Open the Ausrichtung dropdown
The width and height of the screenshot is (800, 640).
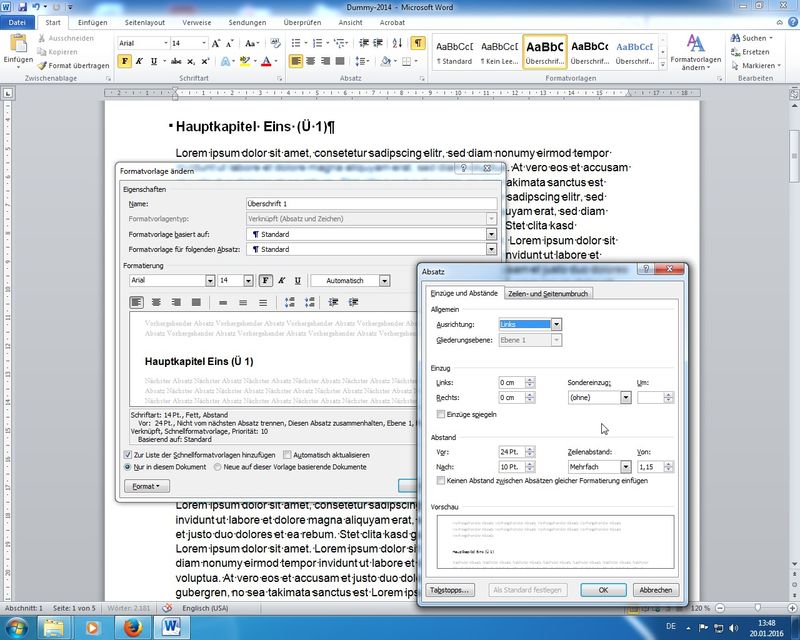556,324
